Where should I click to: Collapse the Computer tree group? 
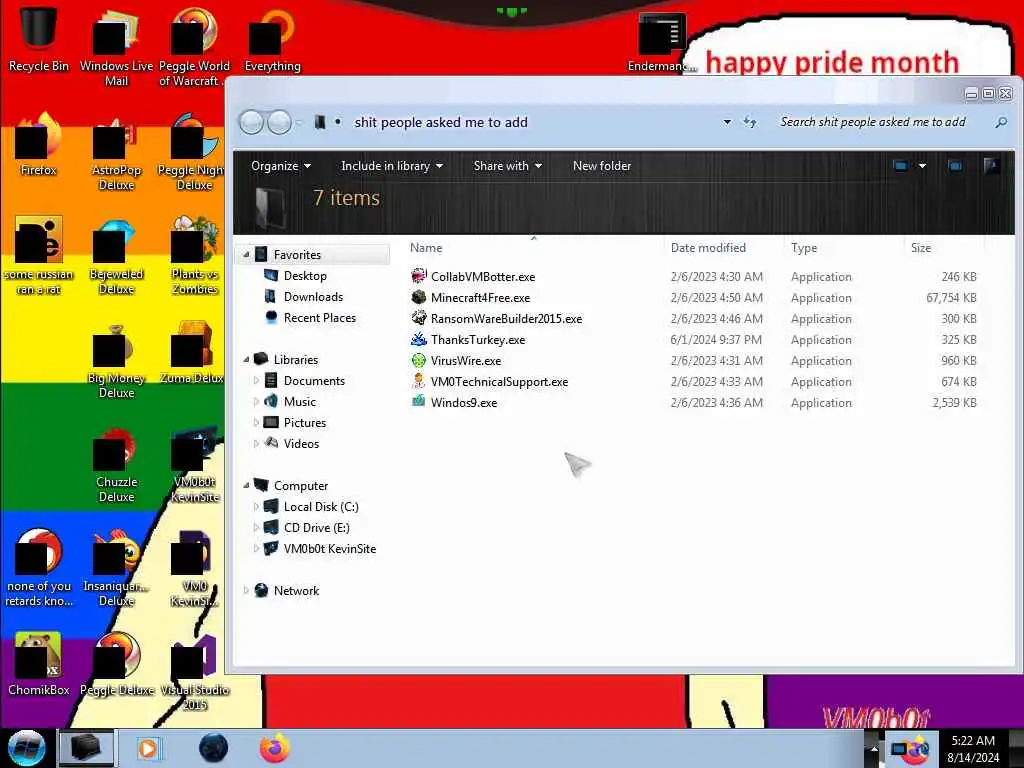pos(246,485)
